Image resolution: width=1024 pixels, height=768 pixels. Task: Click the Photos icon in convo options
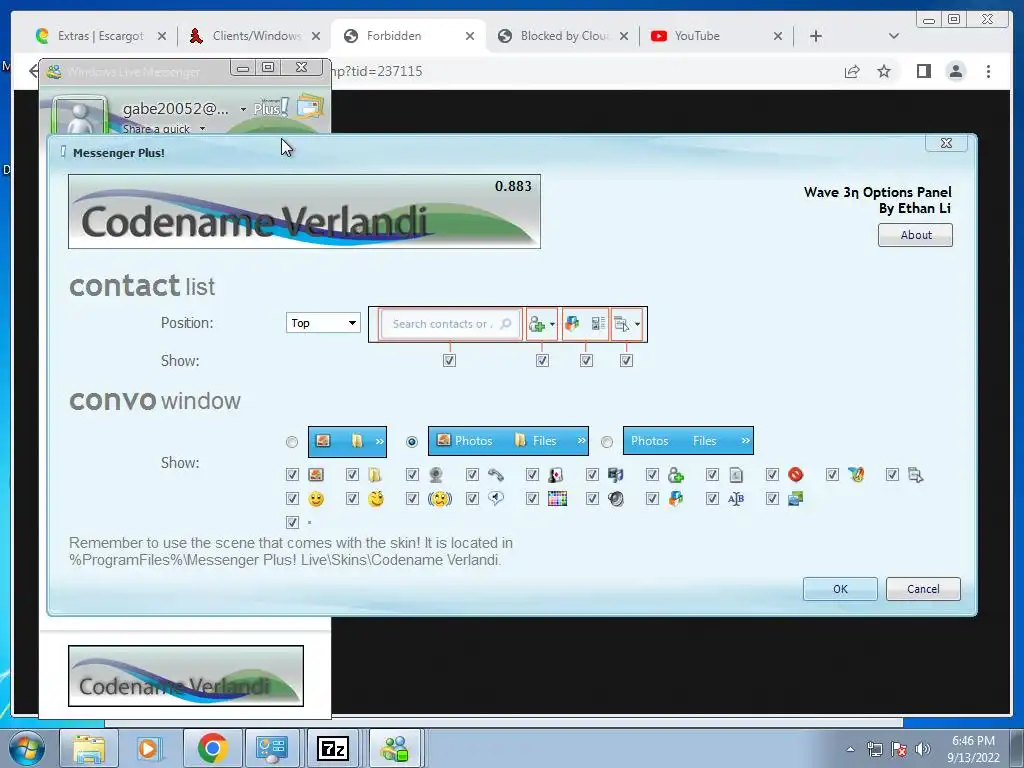[x=316, y=475]
